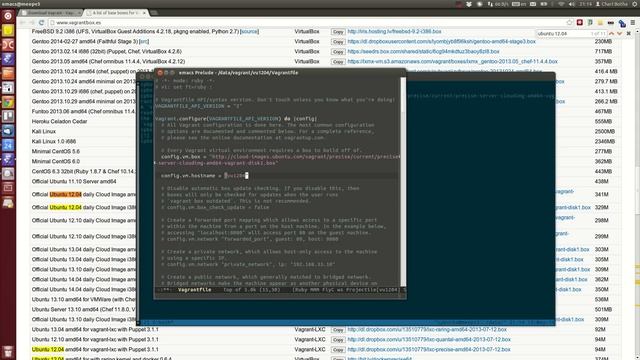640x360 pixels.
Task: Click the config.vm.hostname line in emacs
Action: point(276,176)
